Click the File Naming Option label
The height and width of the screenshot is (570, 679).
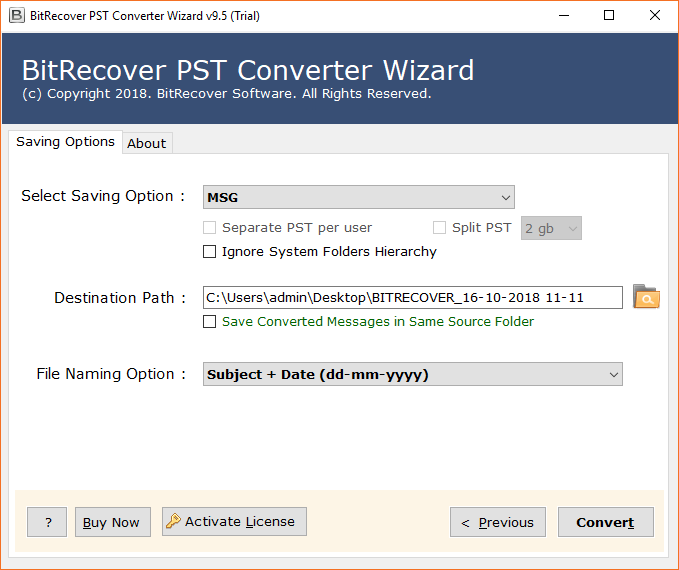click(111, 374)
